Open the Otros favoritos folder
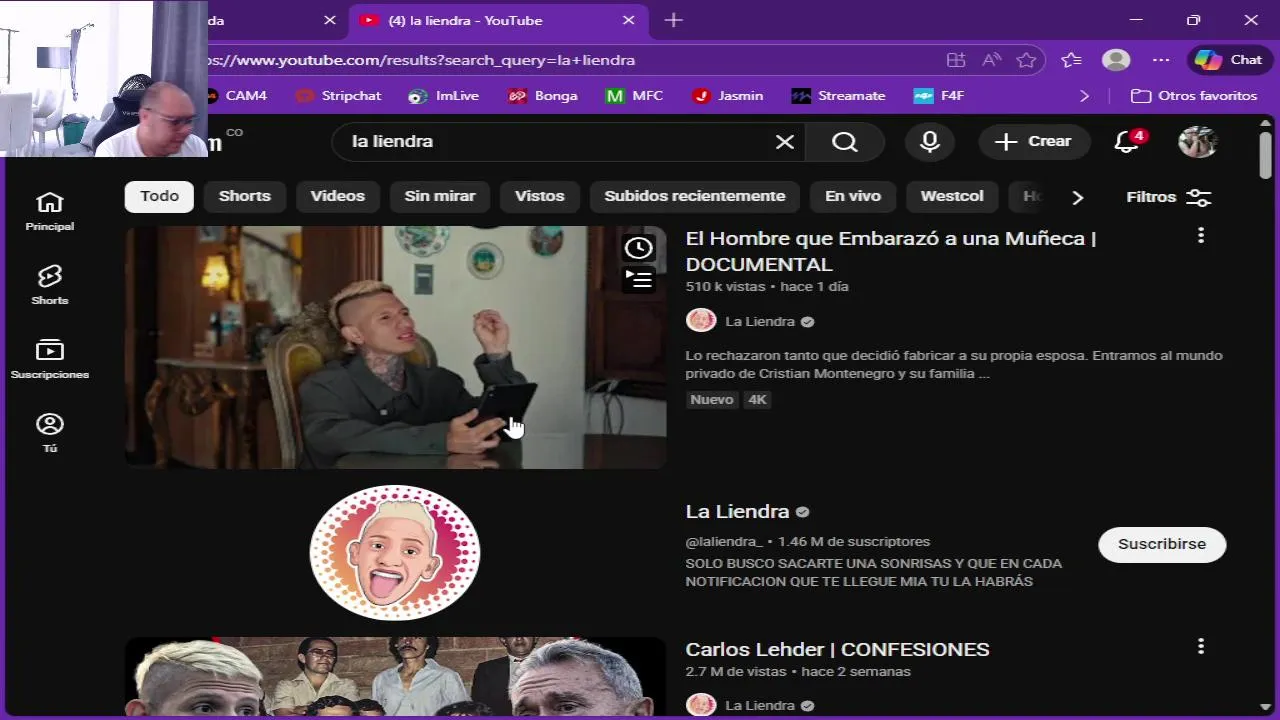This screenshot has width=1280, height=720. pos(1194,96)
